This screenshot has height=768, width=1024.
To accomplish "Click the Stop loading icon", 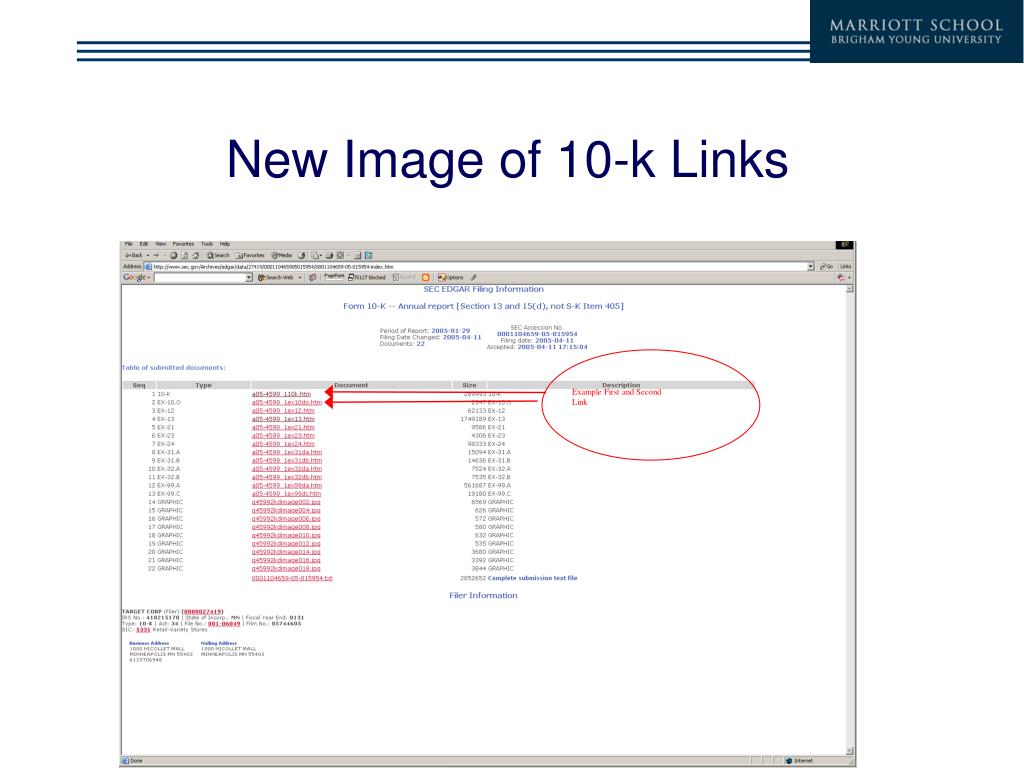I will (174, 255).
